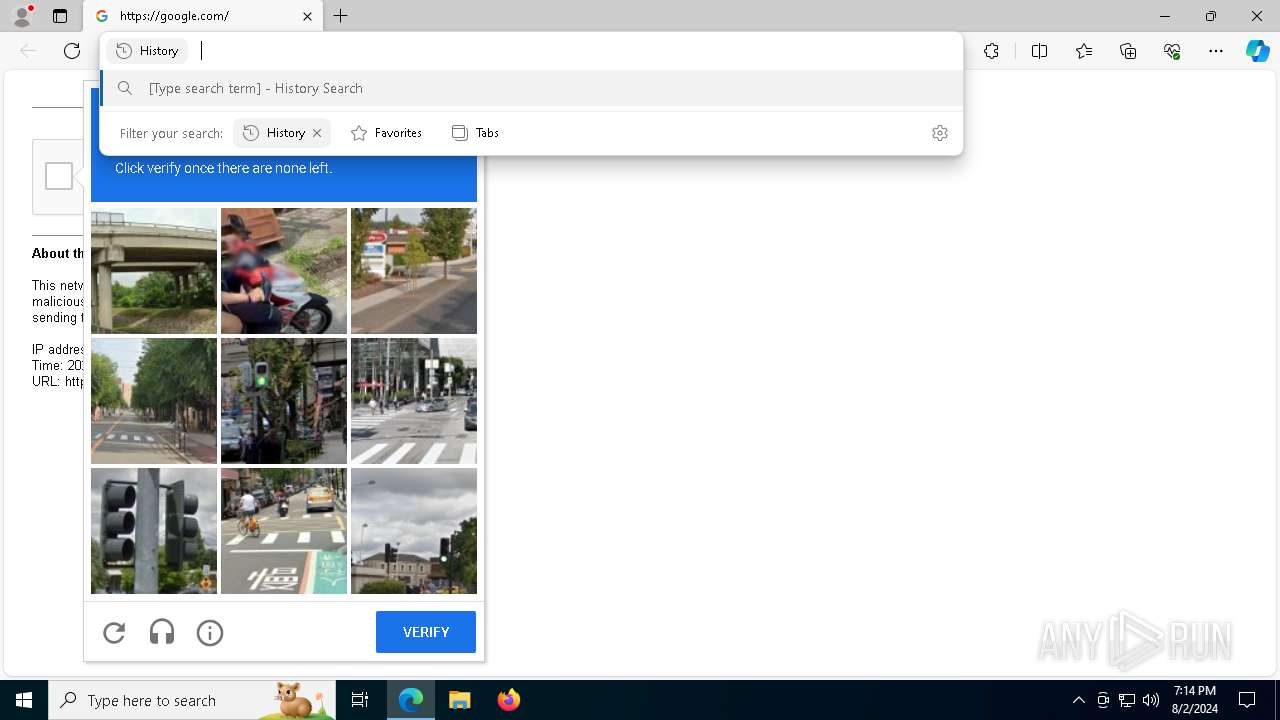This screenshot has width=1280, height=720.
Task: Select the close-up traffic signals image
Action: pyautogui.click(x=154, y=531)
